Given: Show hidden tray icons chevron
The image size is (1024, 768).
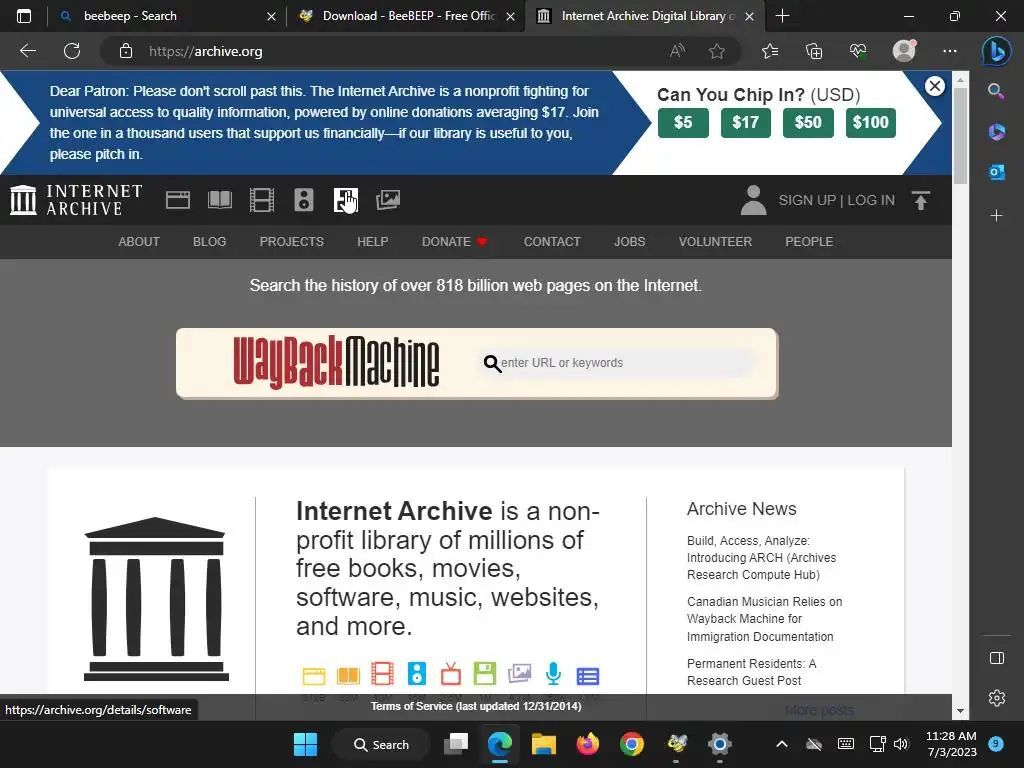Looking at the screenshot, I should click(782, 744).
